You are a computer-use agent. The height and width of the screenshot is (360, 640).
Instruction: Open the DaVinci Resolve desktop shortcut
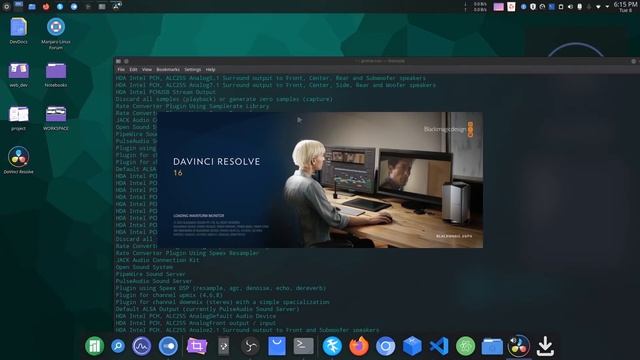point(18,160)
